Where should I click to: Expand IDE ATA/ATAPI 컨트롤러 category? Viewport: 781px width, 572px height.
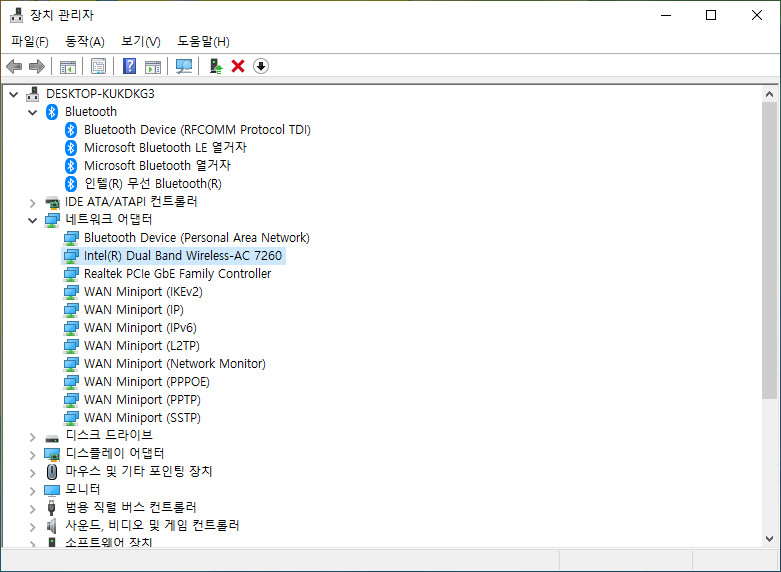32,203
